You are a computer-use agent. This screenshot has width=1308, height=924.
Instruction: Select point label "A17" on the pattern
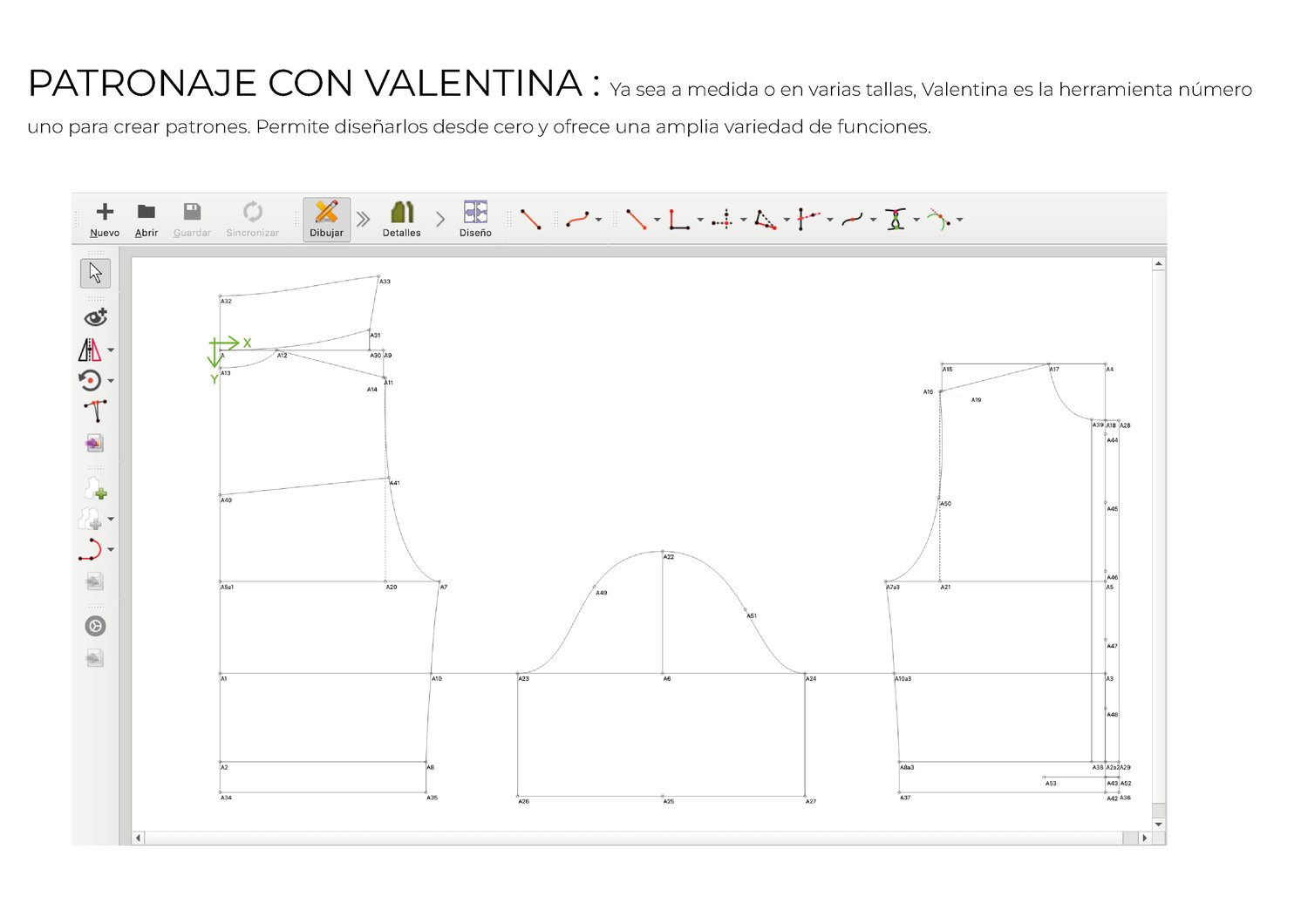(x=1054, y=370)
